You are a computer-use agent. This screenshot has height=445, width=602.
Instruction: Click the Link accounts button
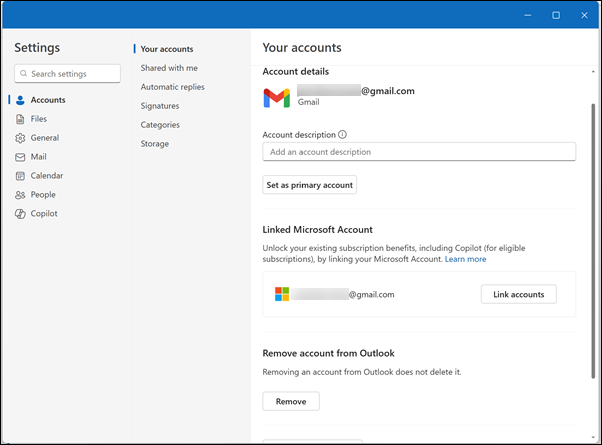click(519, 294)
